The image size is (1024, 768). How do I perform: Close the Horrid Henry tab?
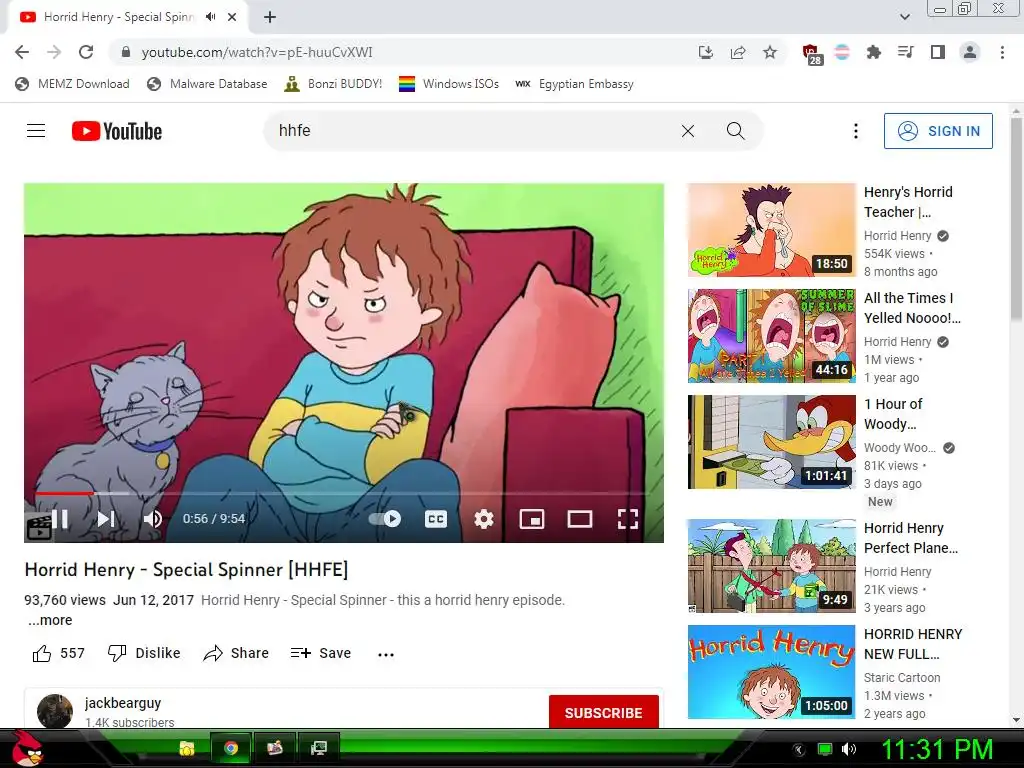coord(232,17)
